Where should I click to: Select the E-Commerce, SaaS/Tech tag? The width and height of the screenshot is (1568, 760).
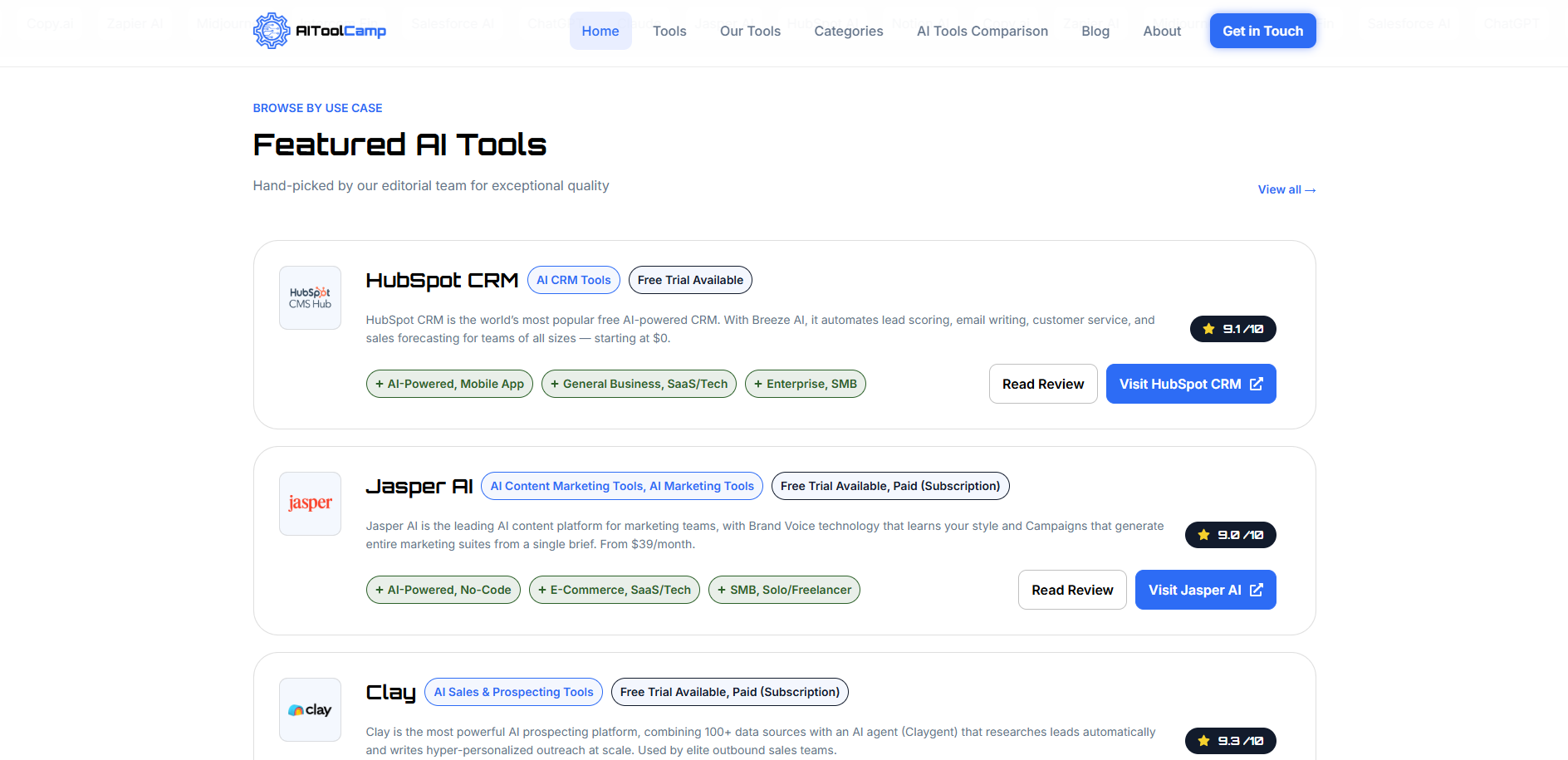click(x=615, y=590)
